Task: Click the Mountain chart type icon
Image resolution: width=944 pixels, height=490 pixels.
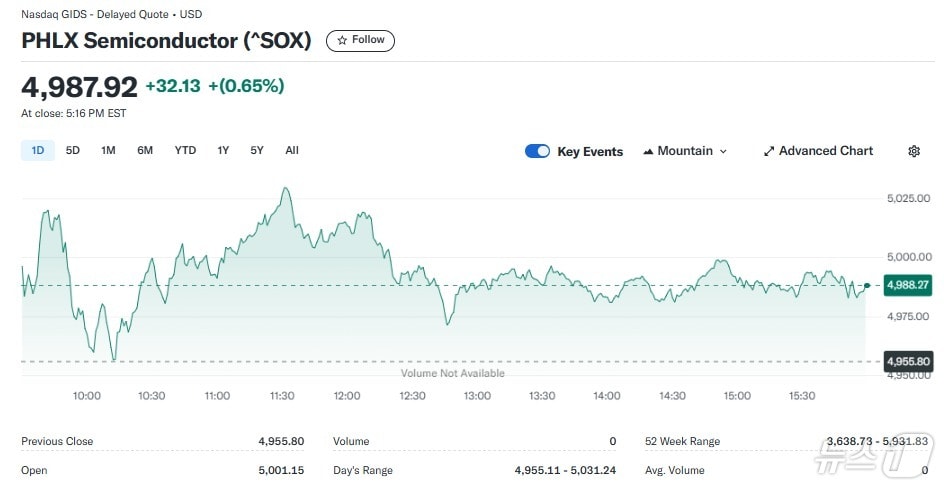Action: click(648, 151)
